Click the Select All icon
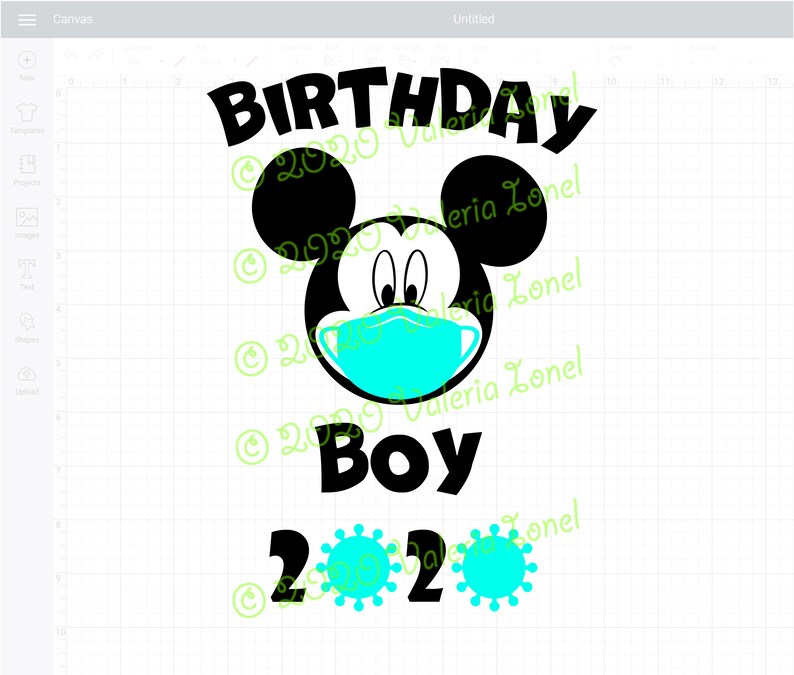Screen dimensions: 794x675 [296, 61]
